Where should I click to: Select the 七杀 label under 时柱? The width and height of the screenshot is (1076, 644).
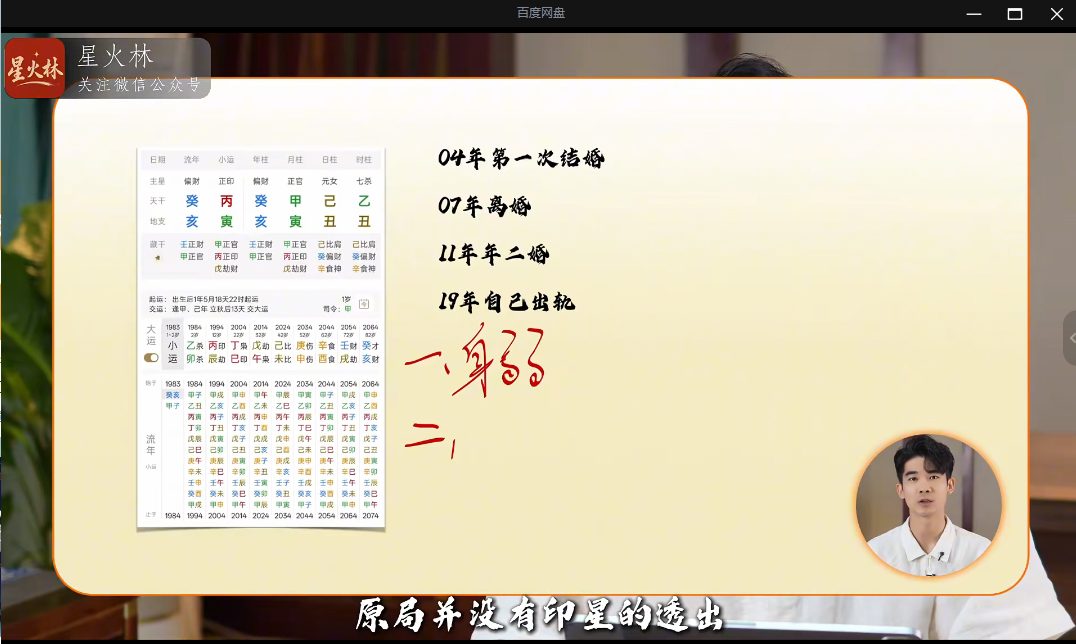[x=364, y=181]
